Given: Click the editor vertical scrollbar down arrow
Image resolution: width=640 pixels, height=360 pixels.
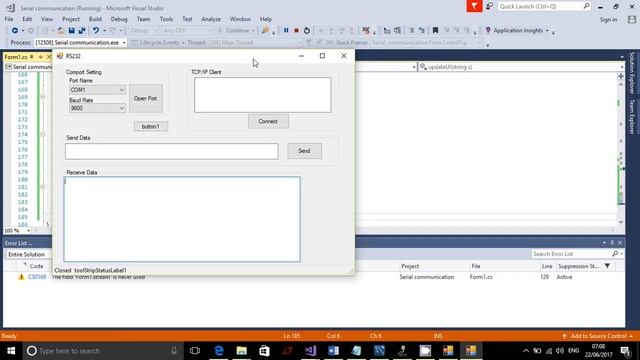Looking at the screenshot, I should tap(621, 222).
